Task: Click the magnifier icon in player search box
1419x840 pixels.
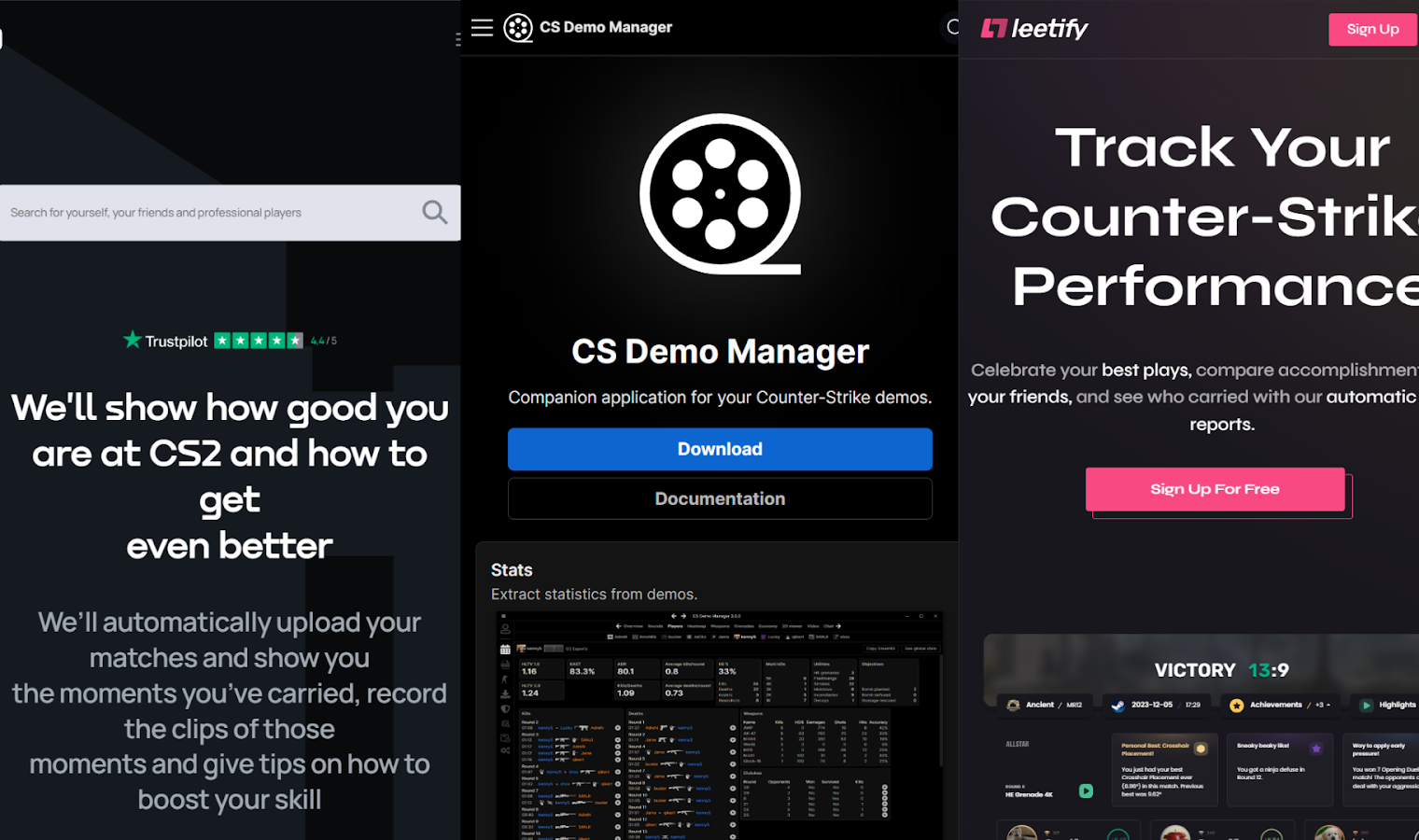Action: (x=434, y=212)
